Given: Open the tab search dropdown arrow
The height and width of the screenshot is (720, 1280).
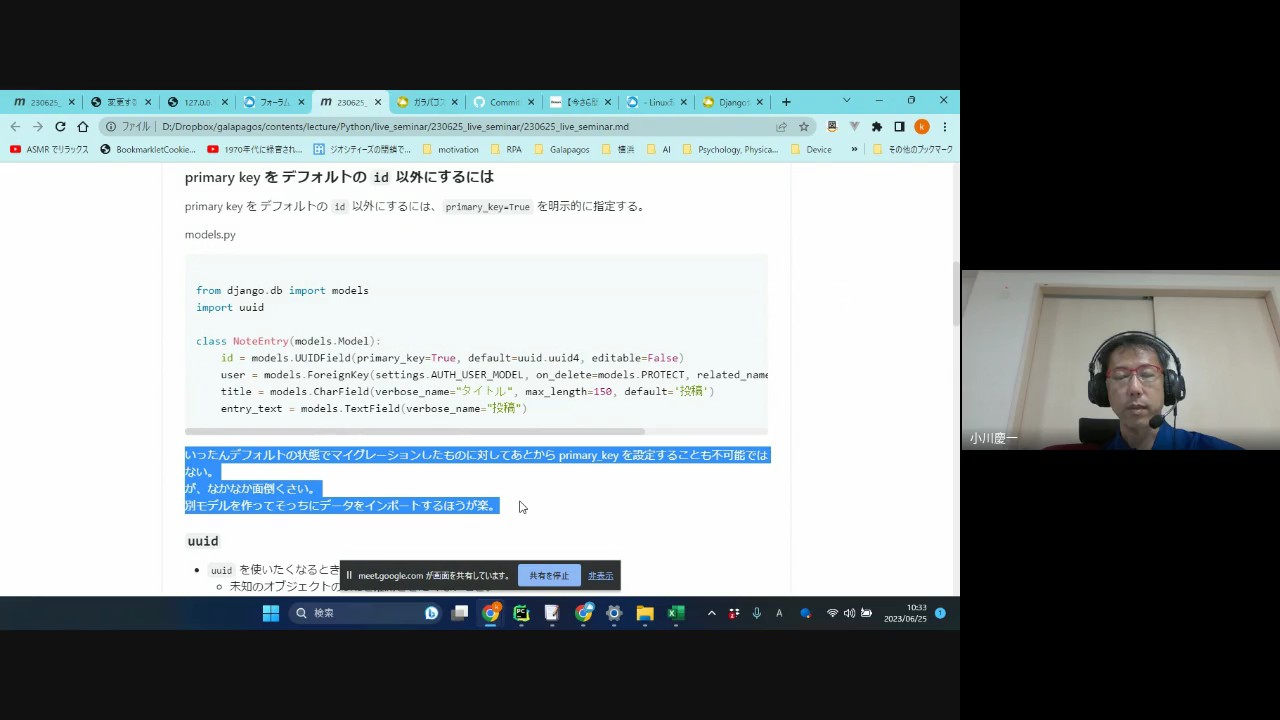Looking at the screenshot, I should tap(846, 101).
